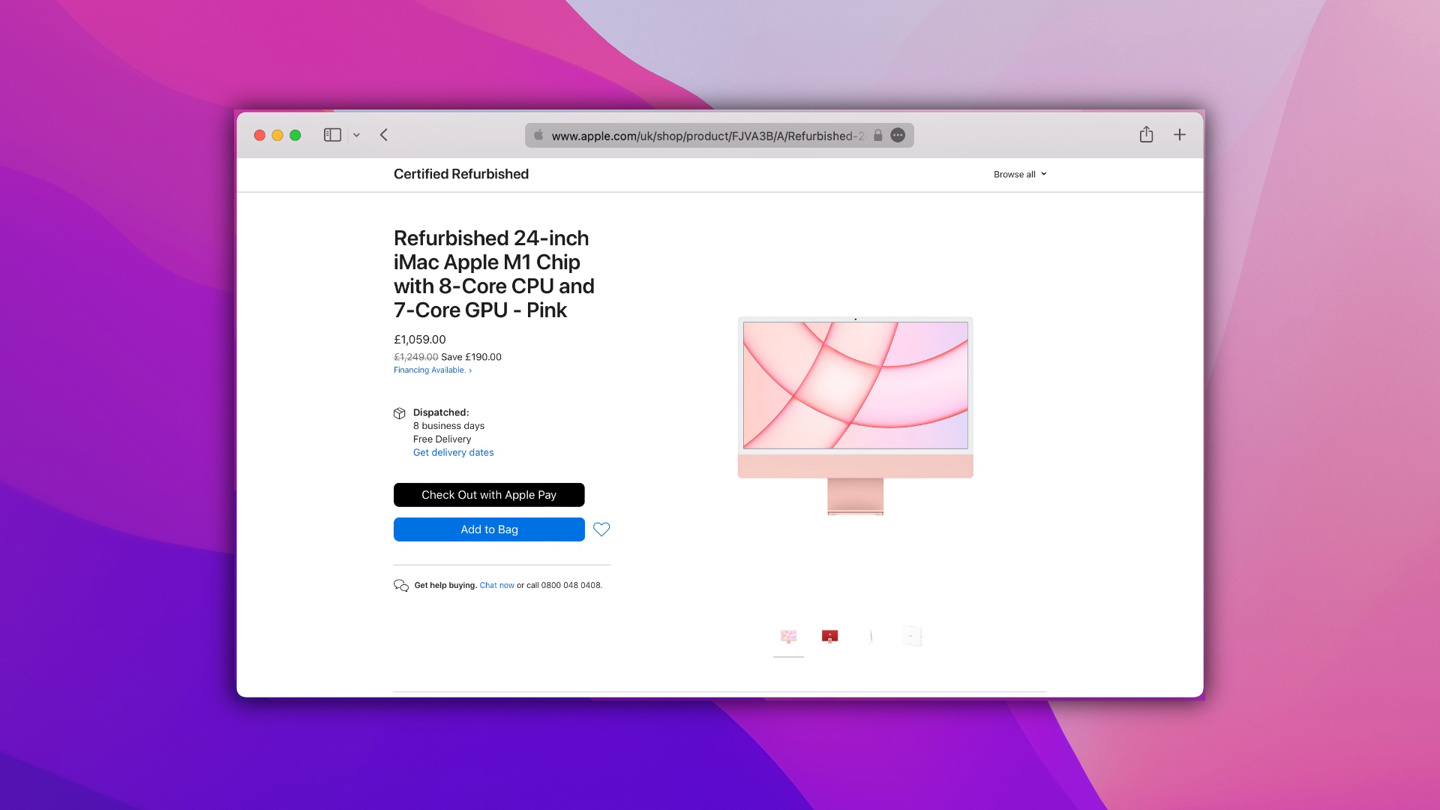This screenshot has width=1440, height=810.
Task: Open the Certified Refurbished heading link
Action: click(x=461, y=174)
